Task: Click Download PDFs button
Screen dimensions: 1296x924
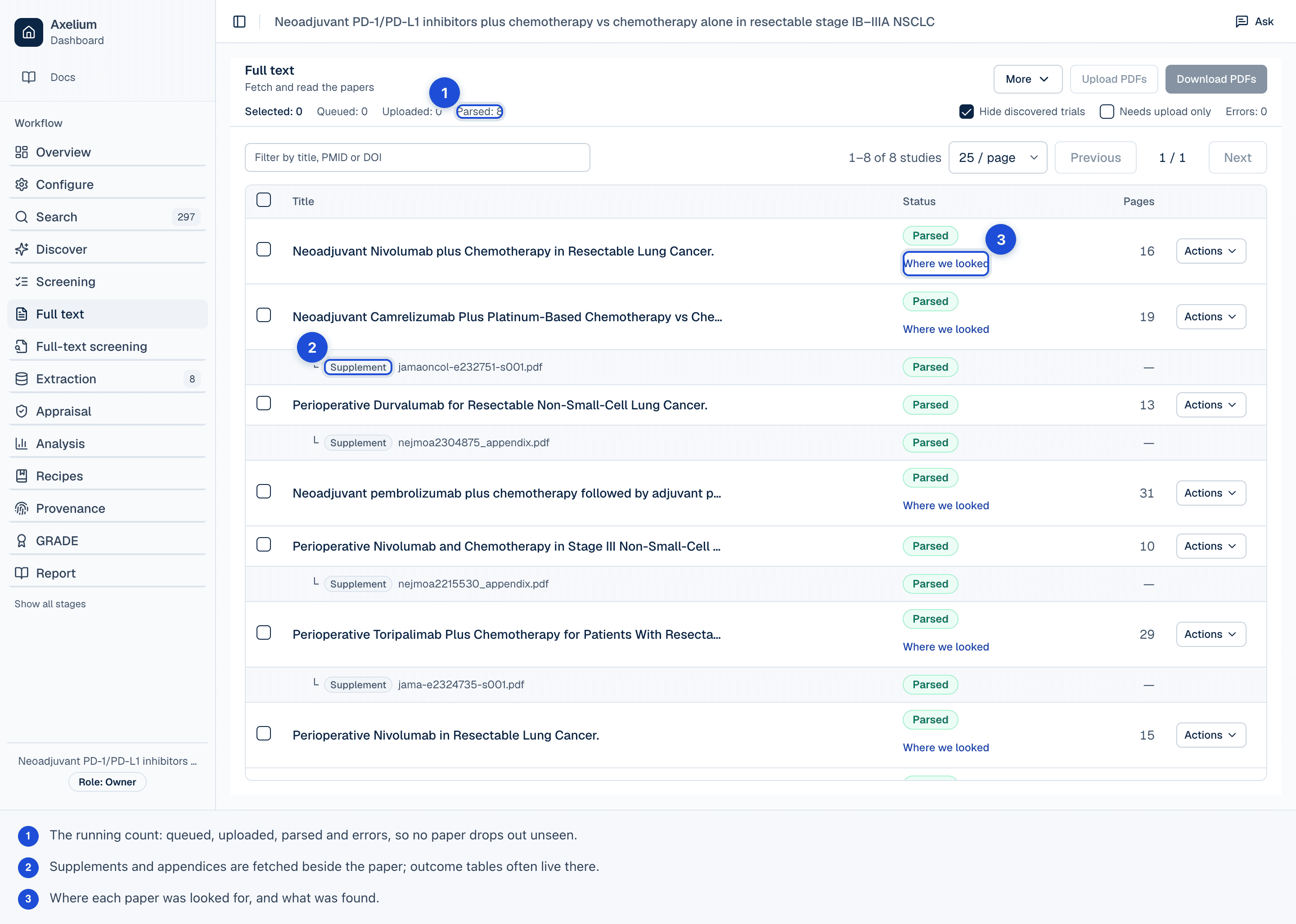Action: click(1216, 79)
